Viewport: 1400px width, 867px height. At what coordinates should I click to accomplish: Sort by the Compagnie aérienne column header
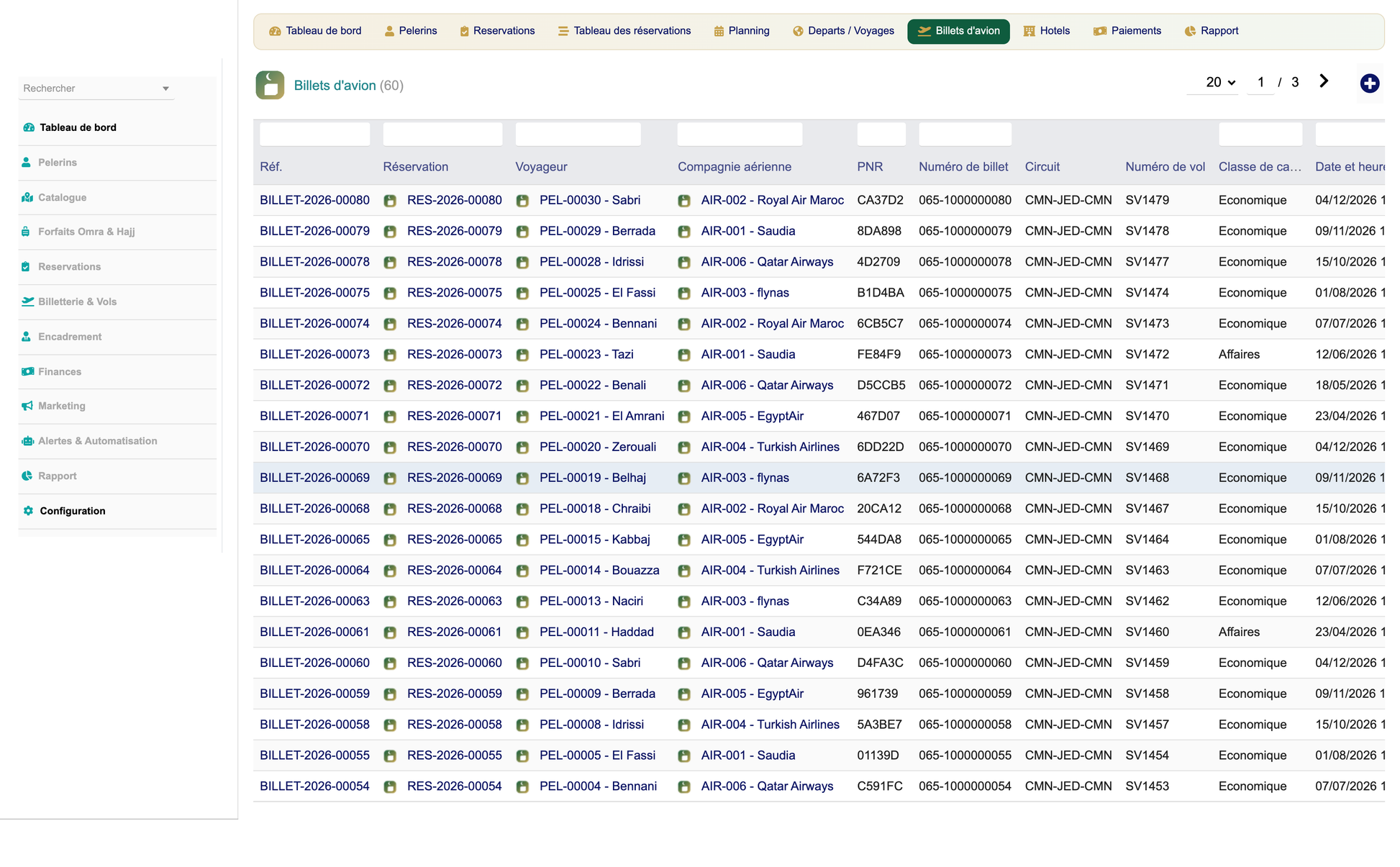tap(734, 167)
